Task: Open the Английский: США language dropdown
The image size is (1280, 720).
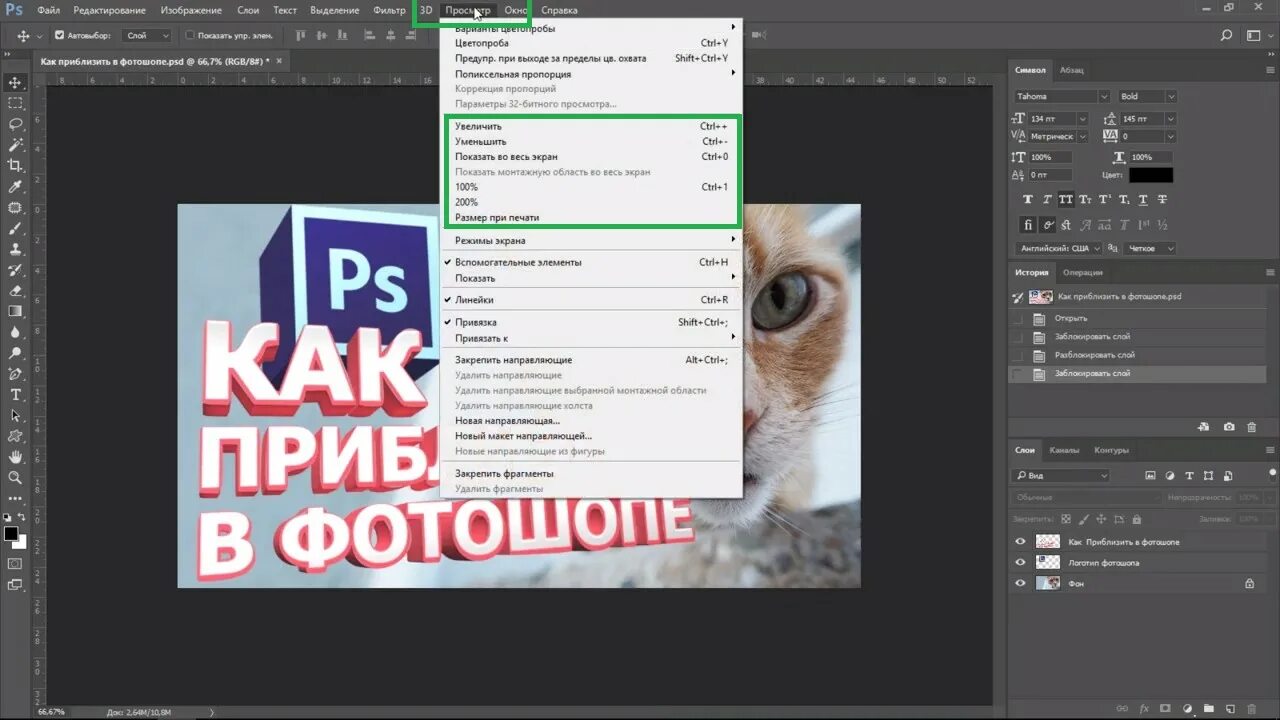Action: (x=1059, y=248)
